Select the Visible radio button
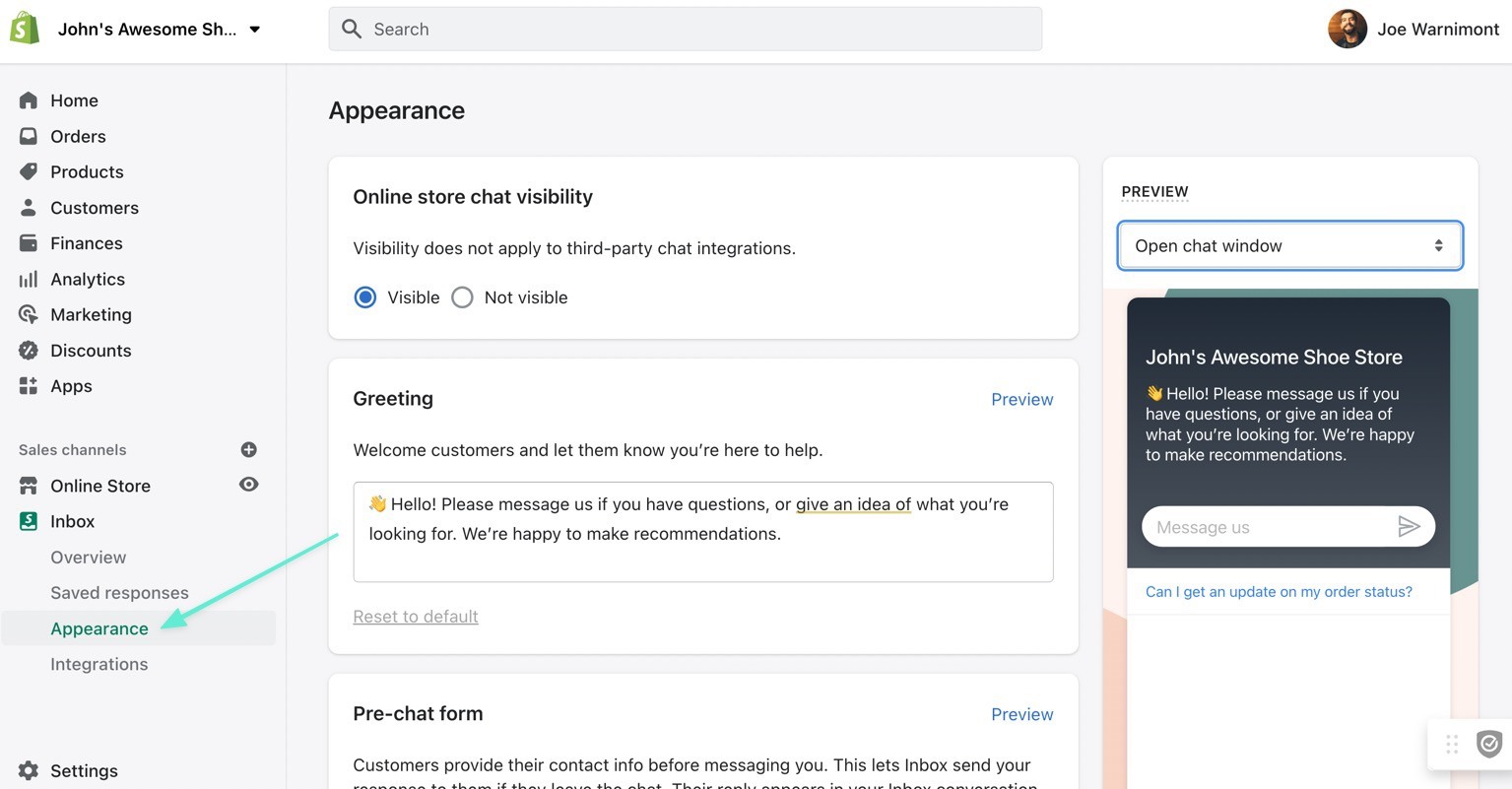The image size is (1512, 789). (365, 297)
